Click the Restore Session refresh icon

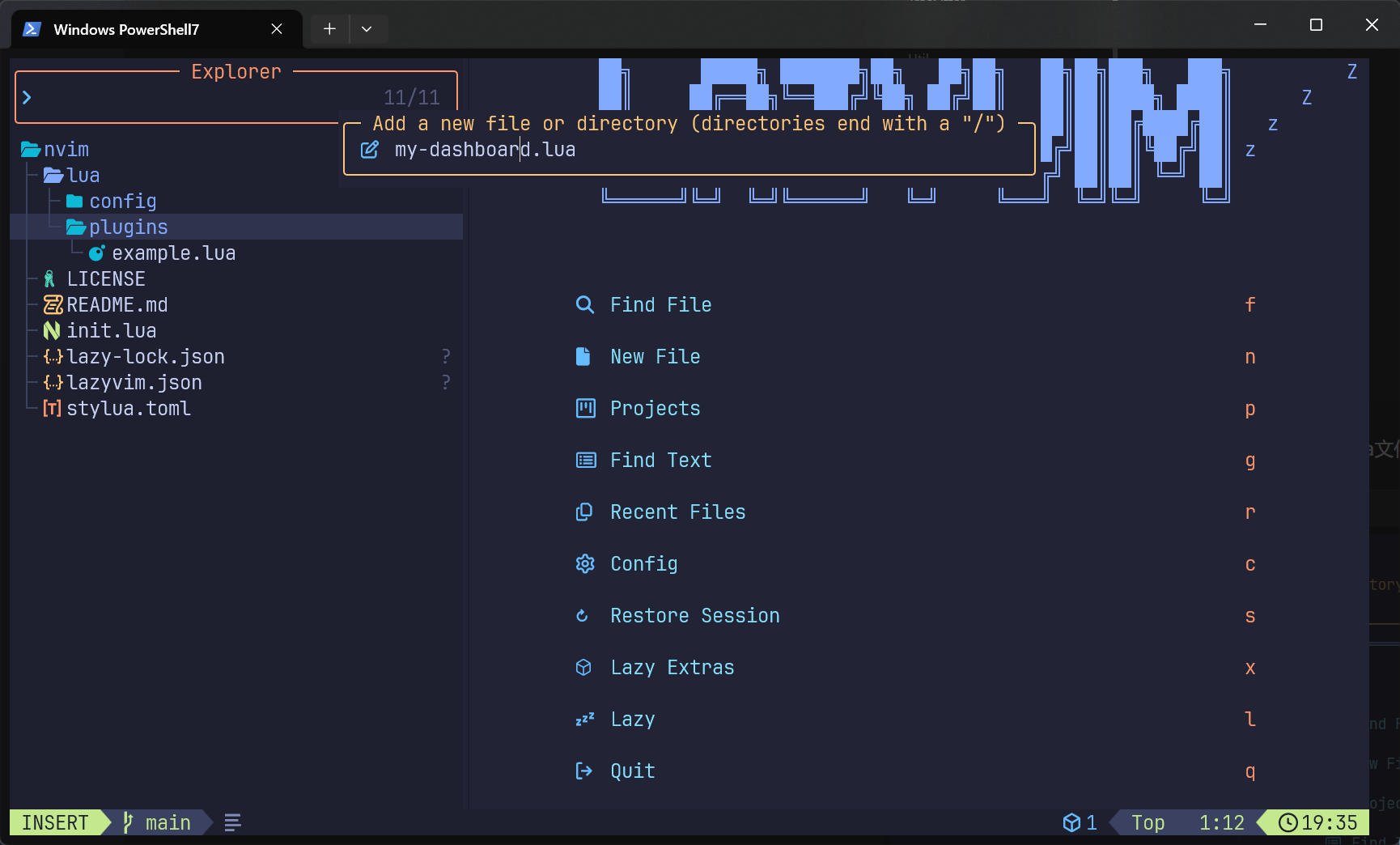pos(582,616)
